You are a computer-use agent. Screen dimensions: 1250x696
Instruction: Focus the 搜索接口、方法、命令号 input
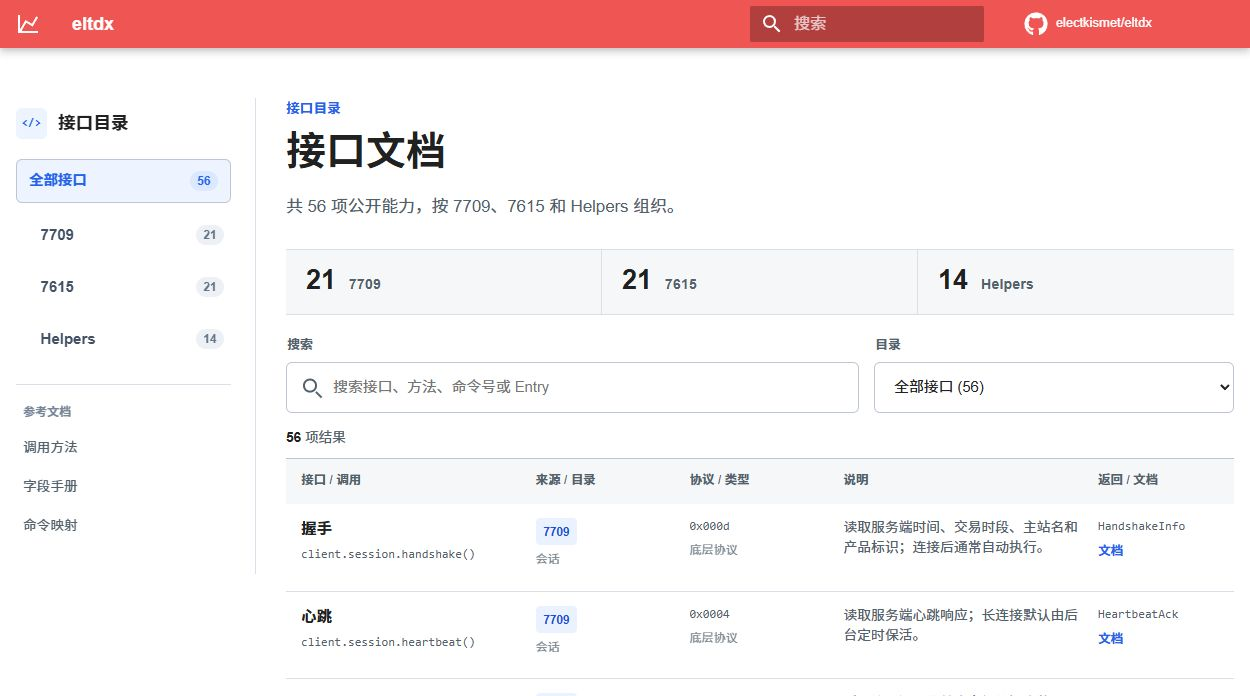click(572, 387)
